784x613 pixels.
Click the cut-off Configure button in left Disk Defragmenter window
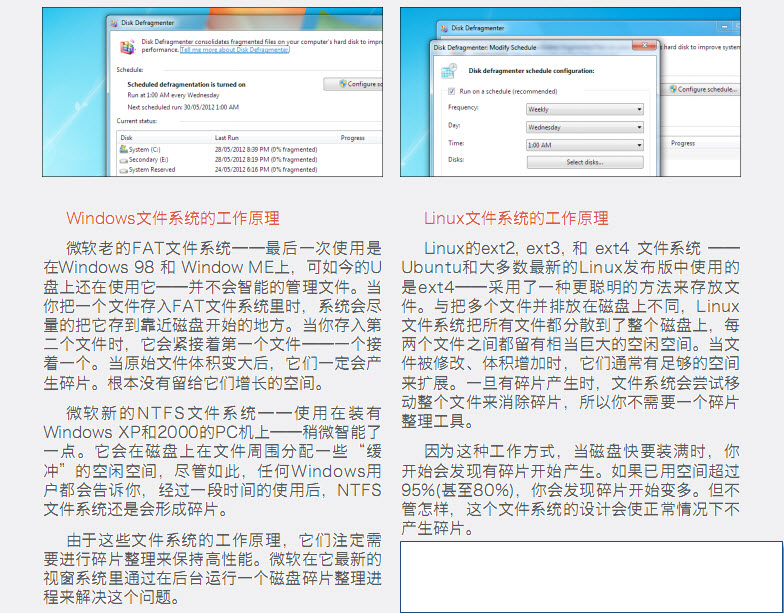[353, 84]
